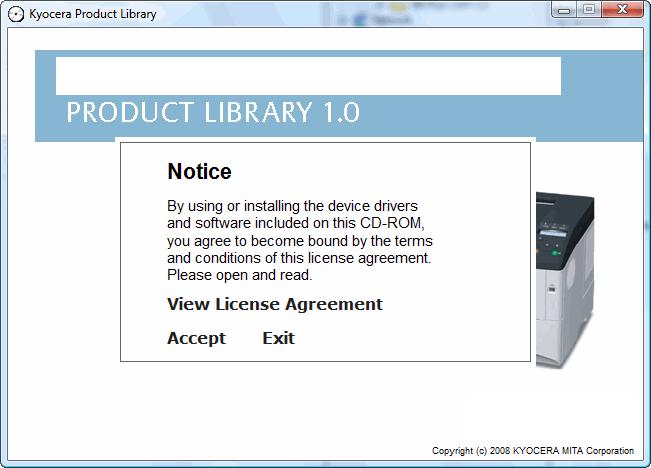Click the printer product image
Image resolution: width=651 pixels, height=468 pixels.
coord(565,279)
